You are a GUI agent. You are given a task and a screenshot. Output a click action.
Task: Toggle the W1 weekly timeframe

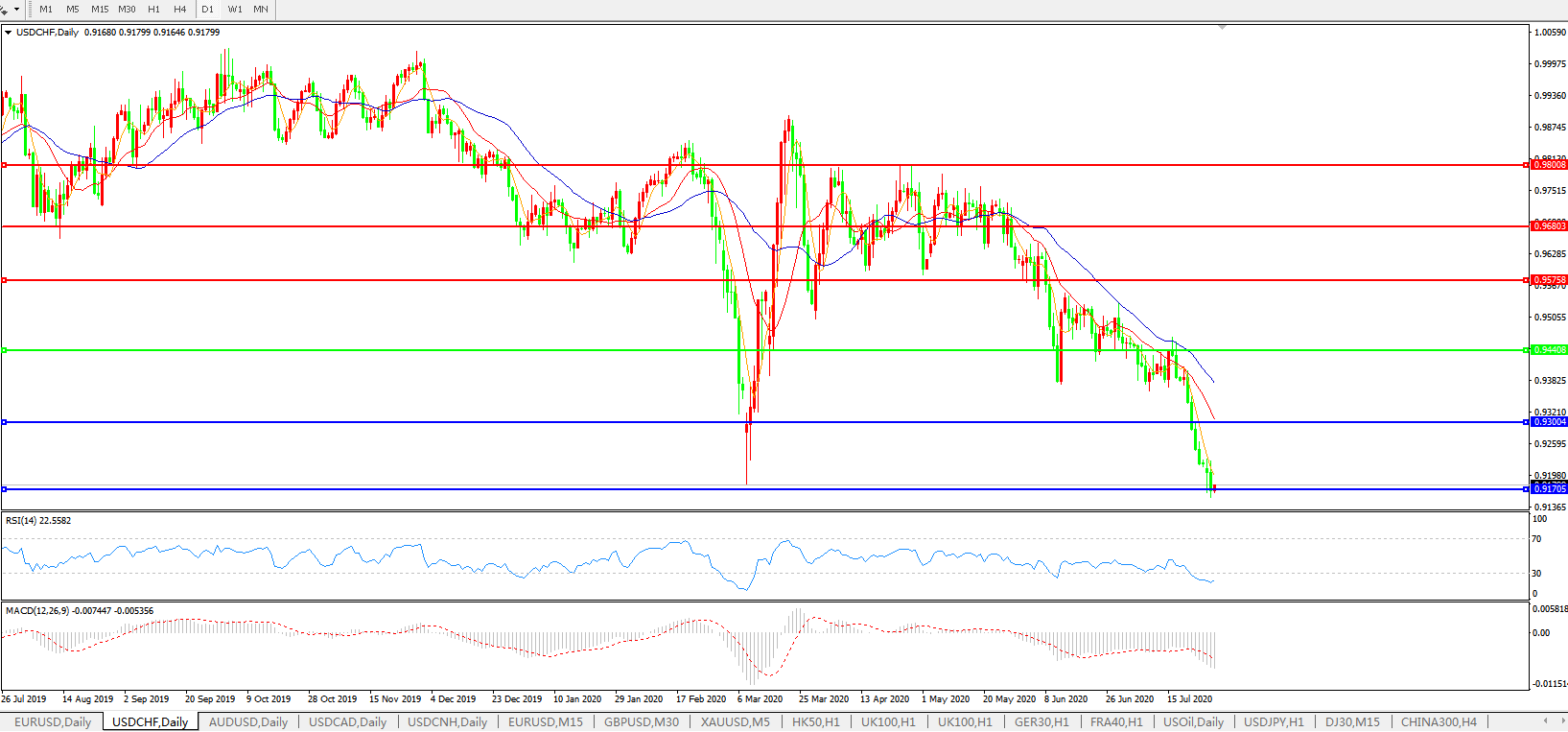235,10
